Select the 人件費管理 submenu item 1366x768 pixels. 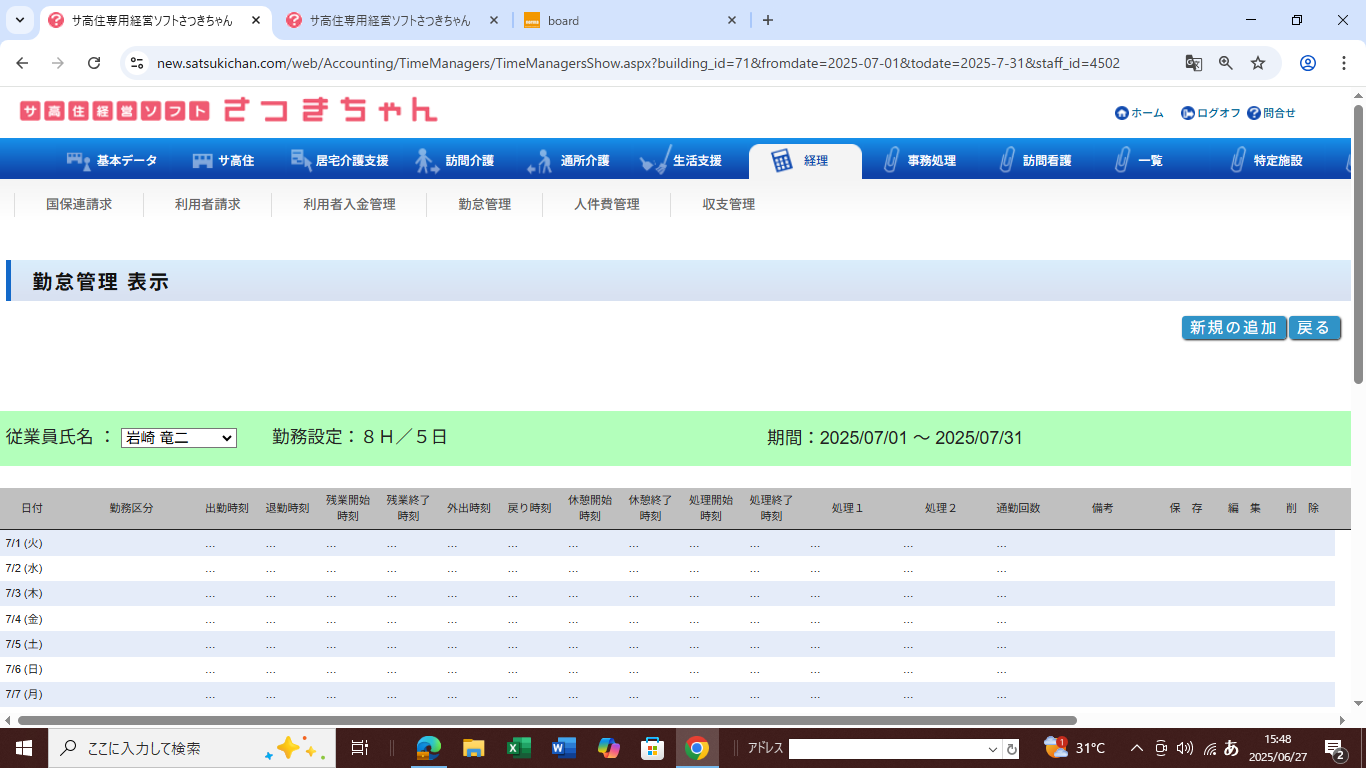(x=606, y=204)
